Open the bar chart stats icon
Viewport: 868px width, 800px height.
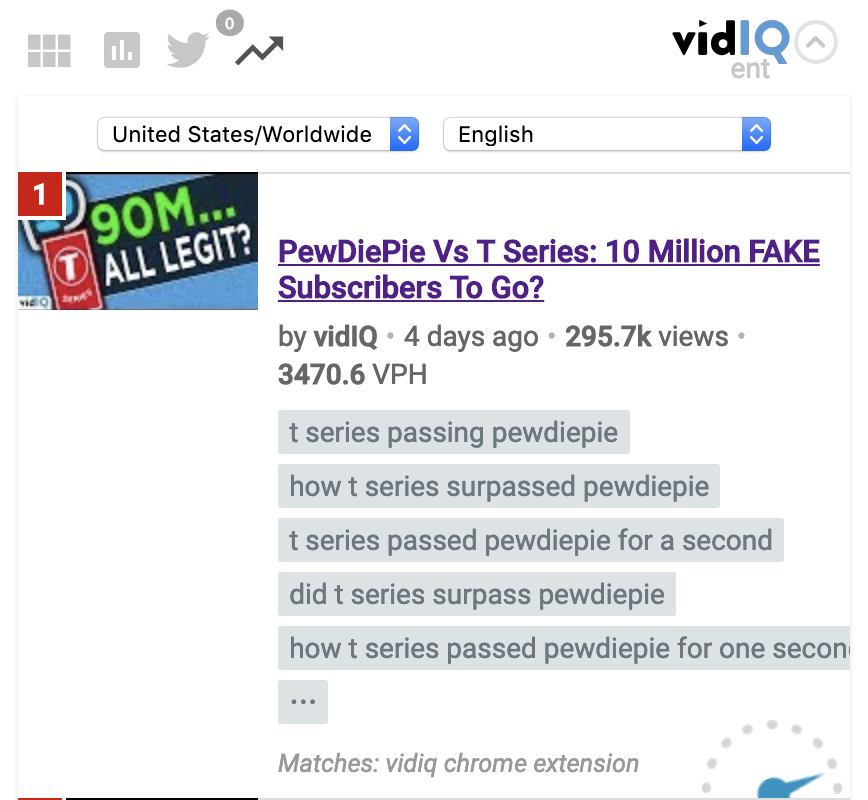(x=122, y=50)
